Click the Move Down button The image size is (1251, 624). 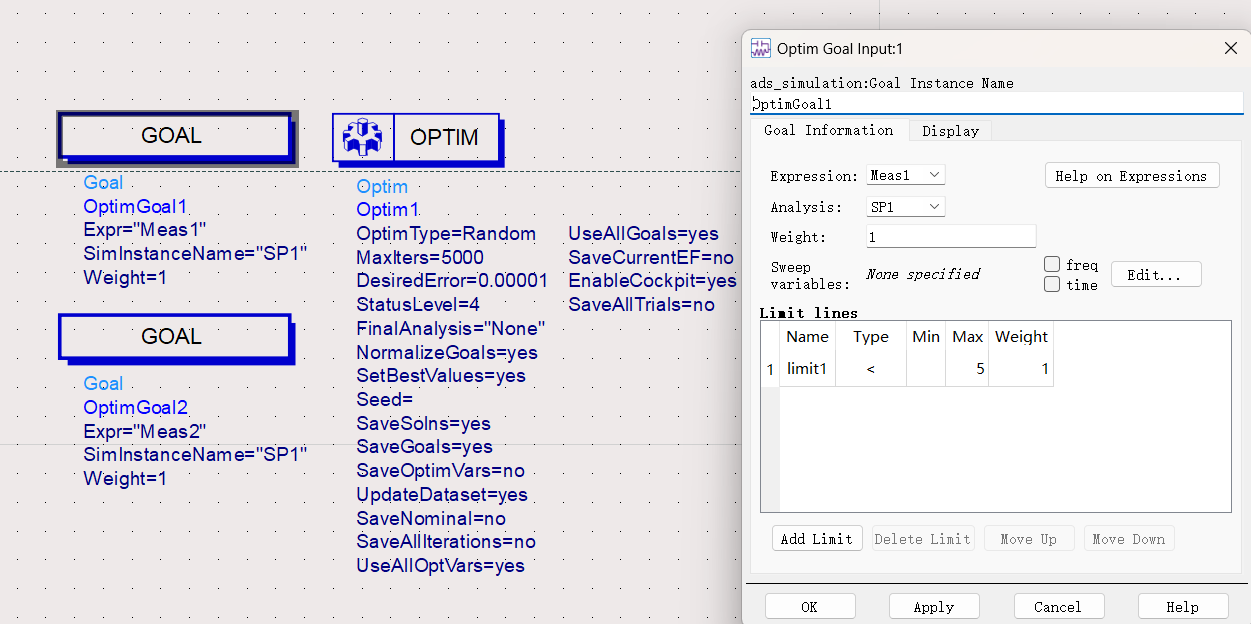1129,538
